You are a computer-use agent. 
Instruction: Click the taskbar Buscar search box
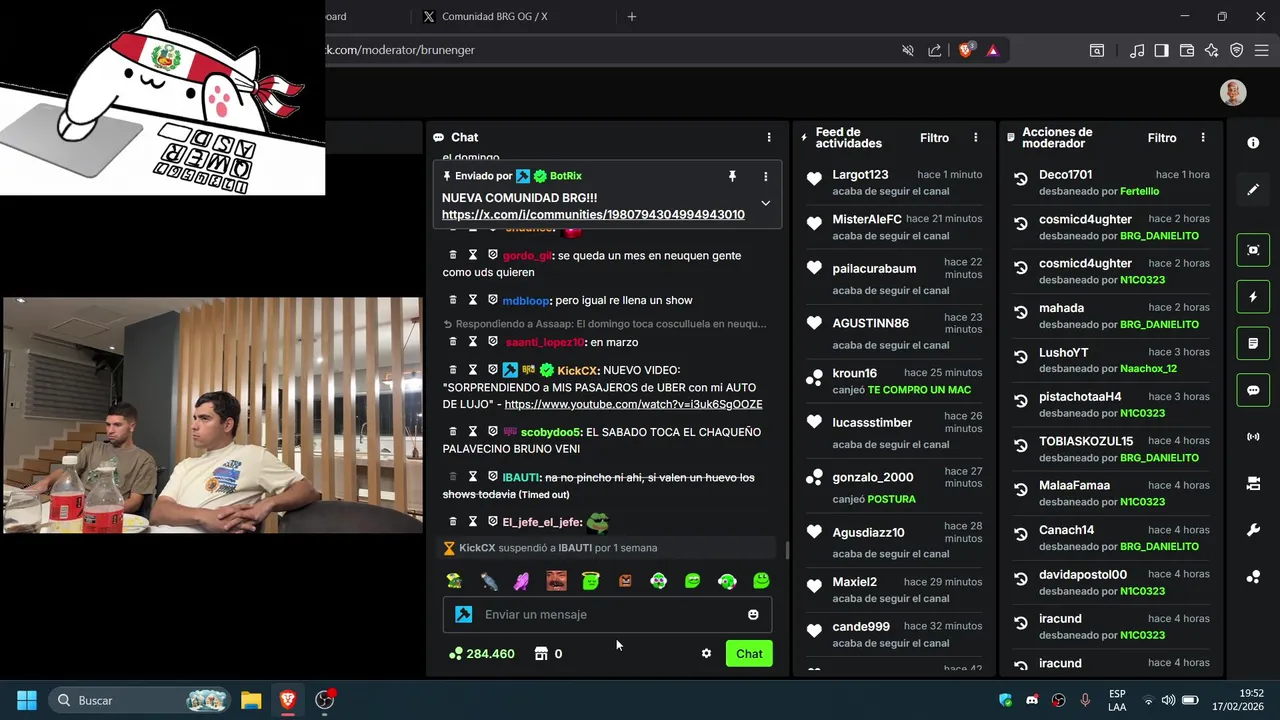point(140,700)
